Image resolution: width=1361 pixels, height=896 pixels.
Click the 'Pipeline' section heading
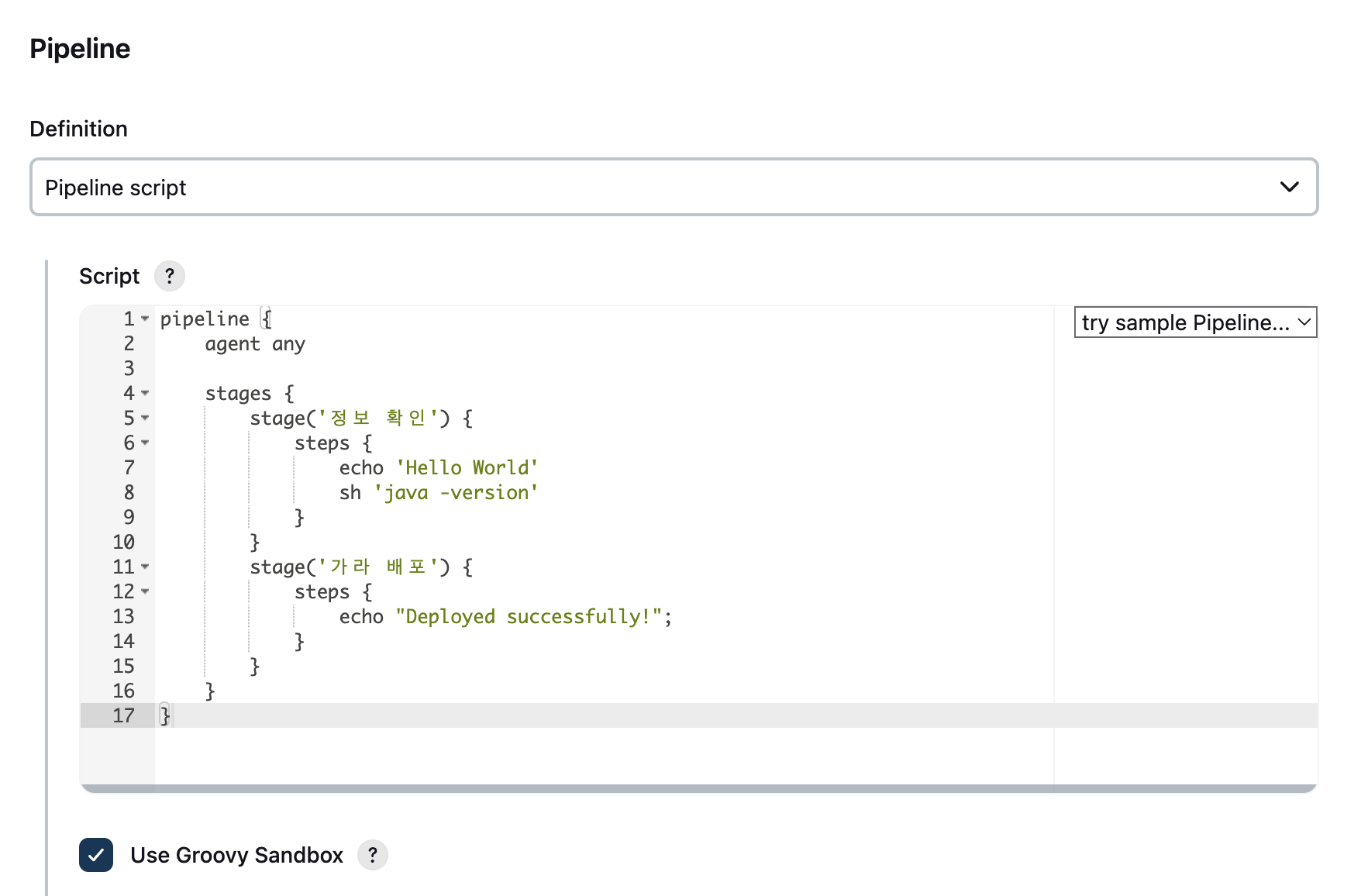80,49
